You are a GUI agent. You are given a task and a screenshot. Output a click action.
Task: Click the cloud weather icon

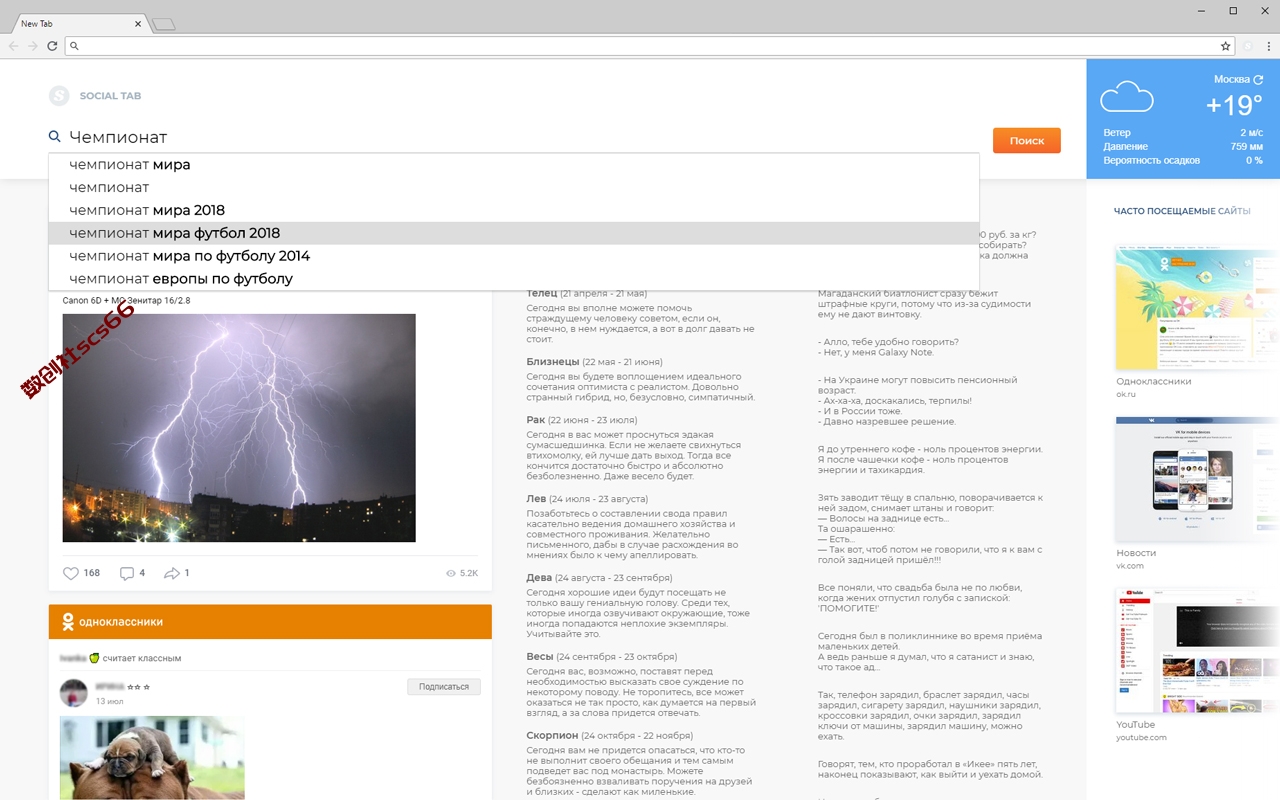[x=1127, y=98]
